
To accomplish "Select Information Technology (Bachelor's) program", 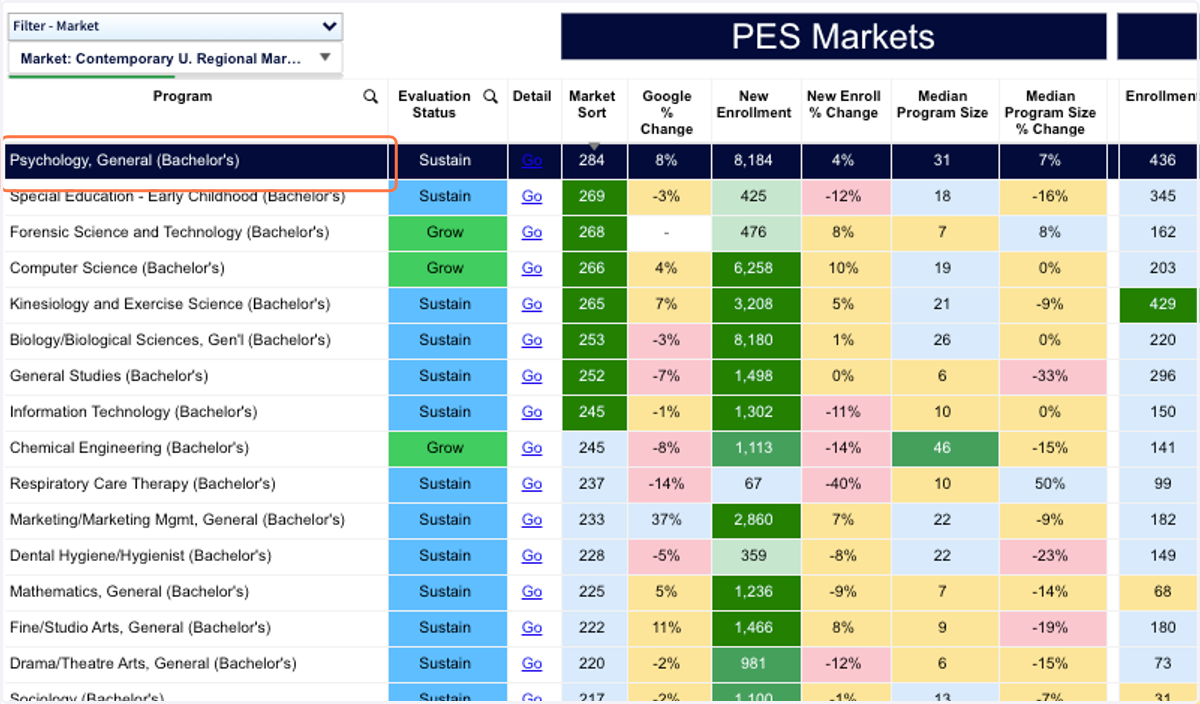I will tap(133, 412).
